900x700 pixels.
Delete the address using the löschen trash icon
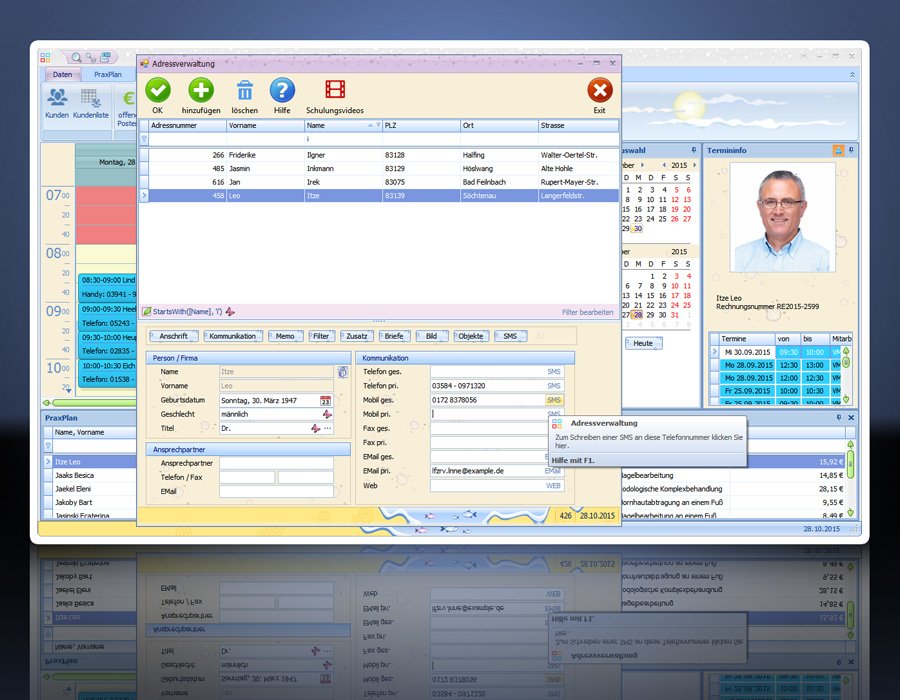[x=245, y=91]
